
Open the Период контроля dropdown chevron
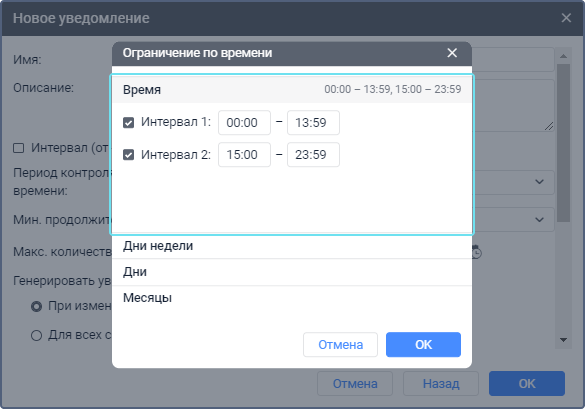tap(539, 182)
